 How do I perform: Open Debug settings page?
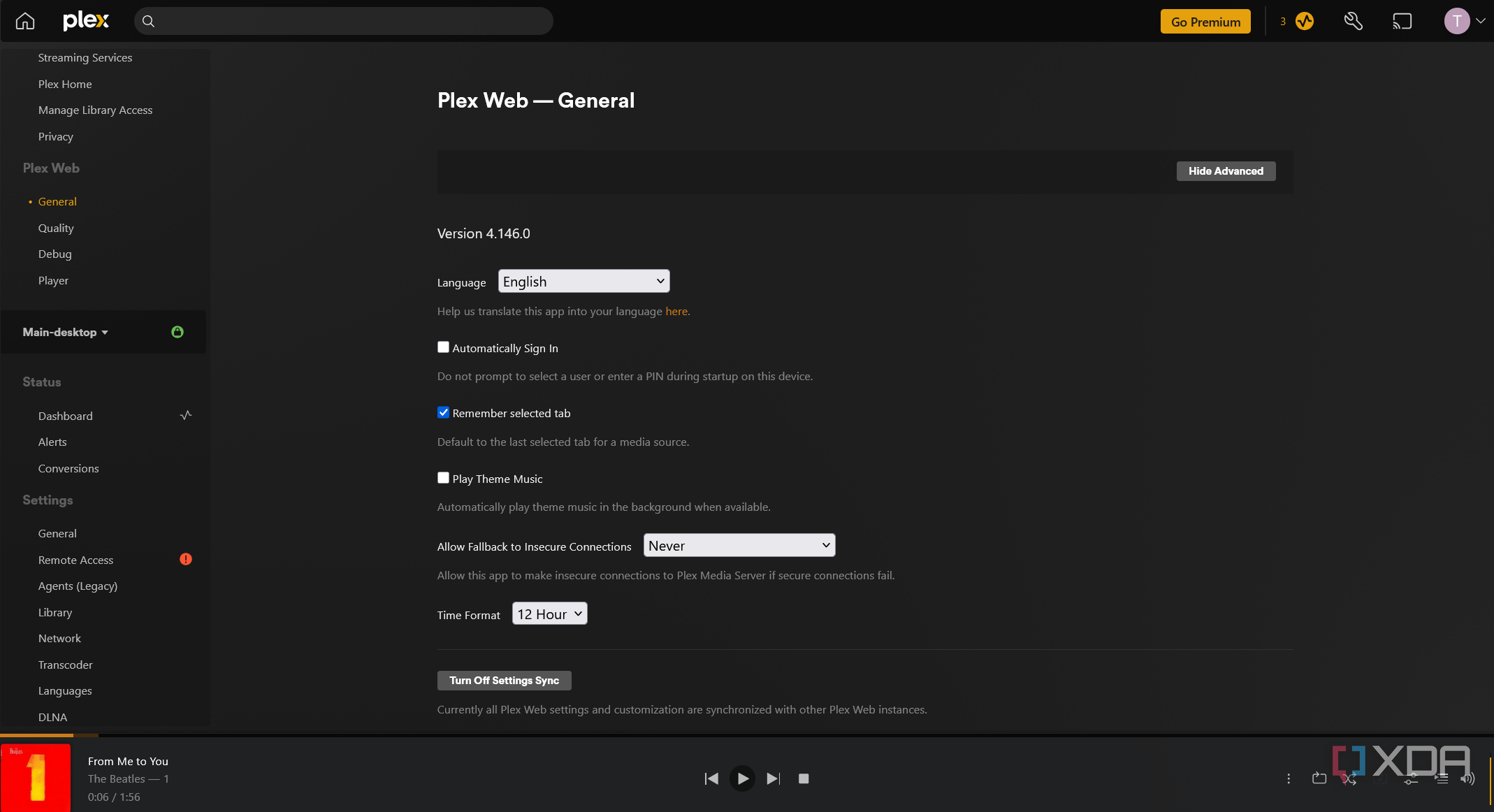coord(55,254)
